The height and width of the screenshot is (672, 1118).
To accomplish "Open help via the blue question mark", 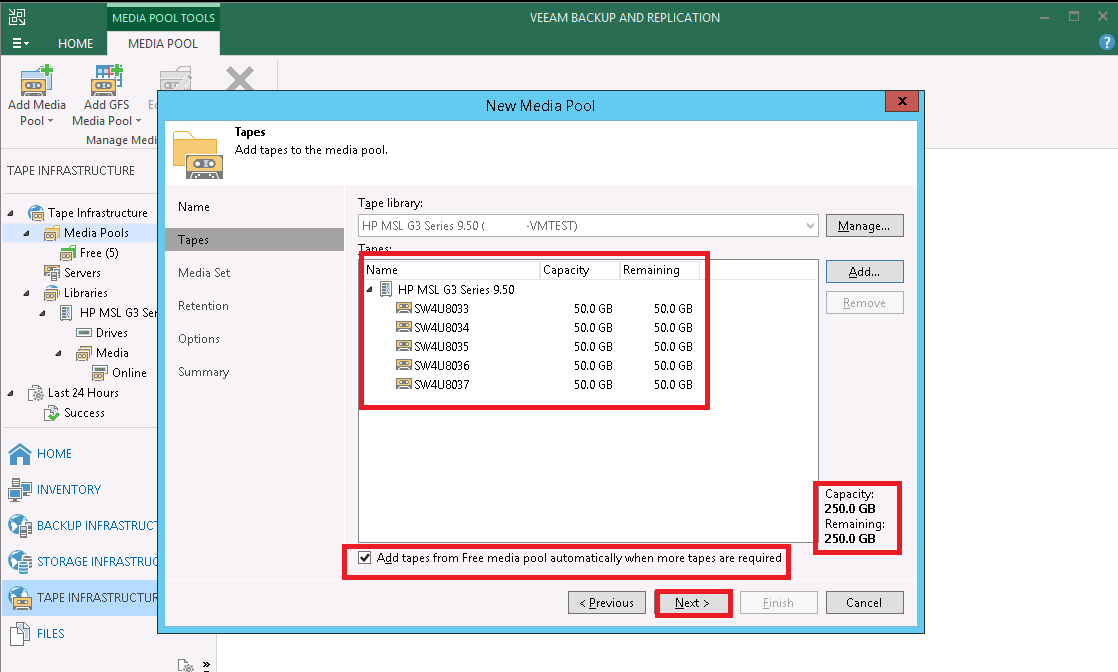I will pos(1106,42).
